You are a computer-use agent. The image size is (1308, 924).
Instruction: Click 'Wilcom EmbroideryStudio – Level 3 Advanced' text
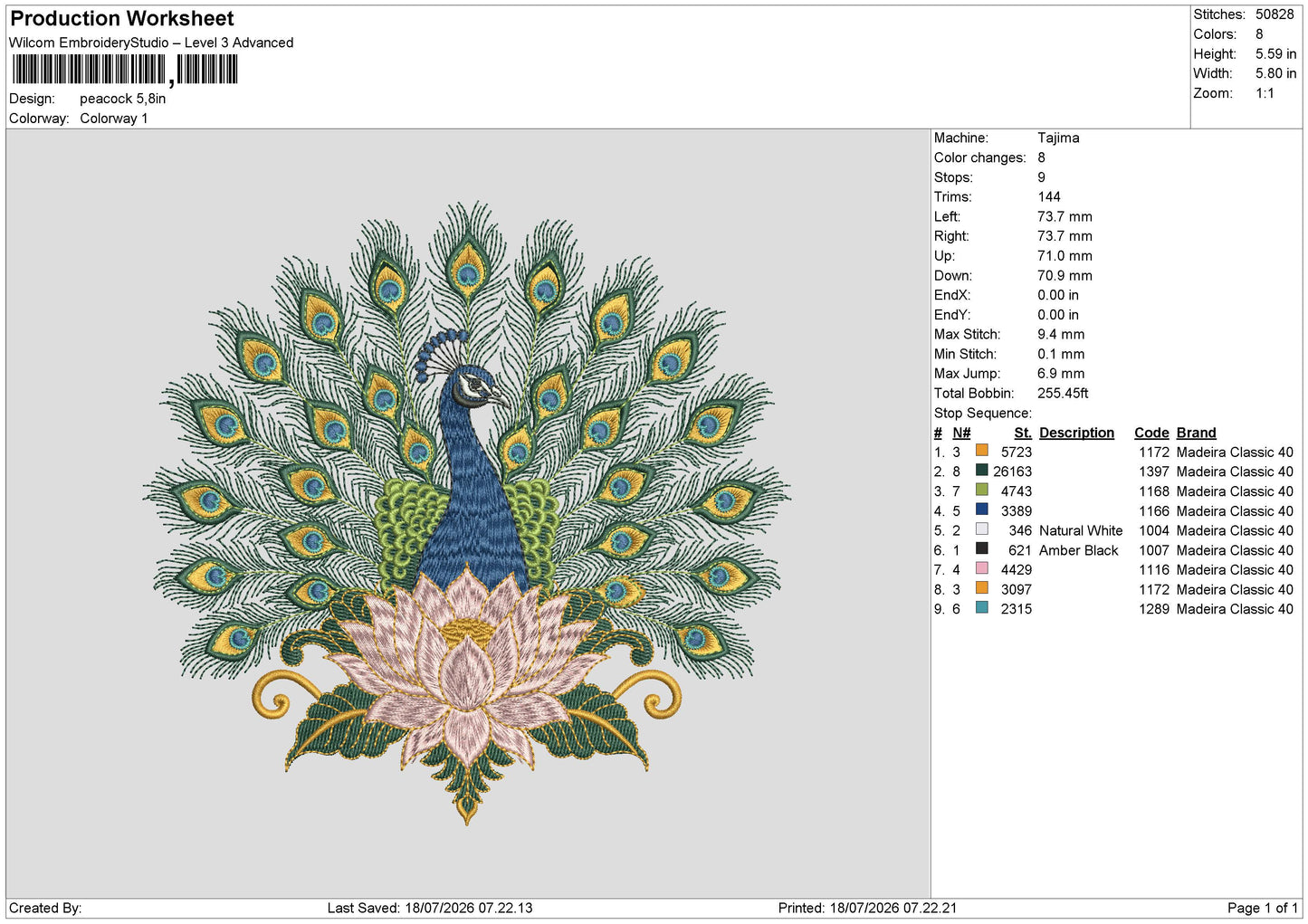point(151,43)
